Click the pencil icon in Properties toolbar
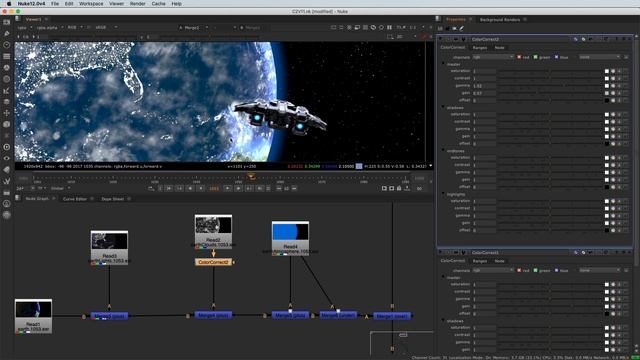This screenshot has height=360, width=640. click(x=462, y=28)
